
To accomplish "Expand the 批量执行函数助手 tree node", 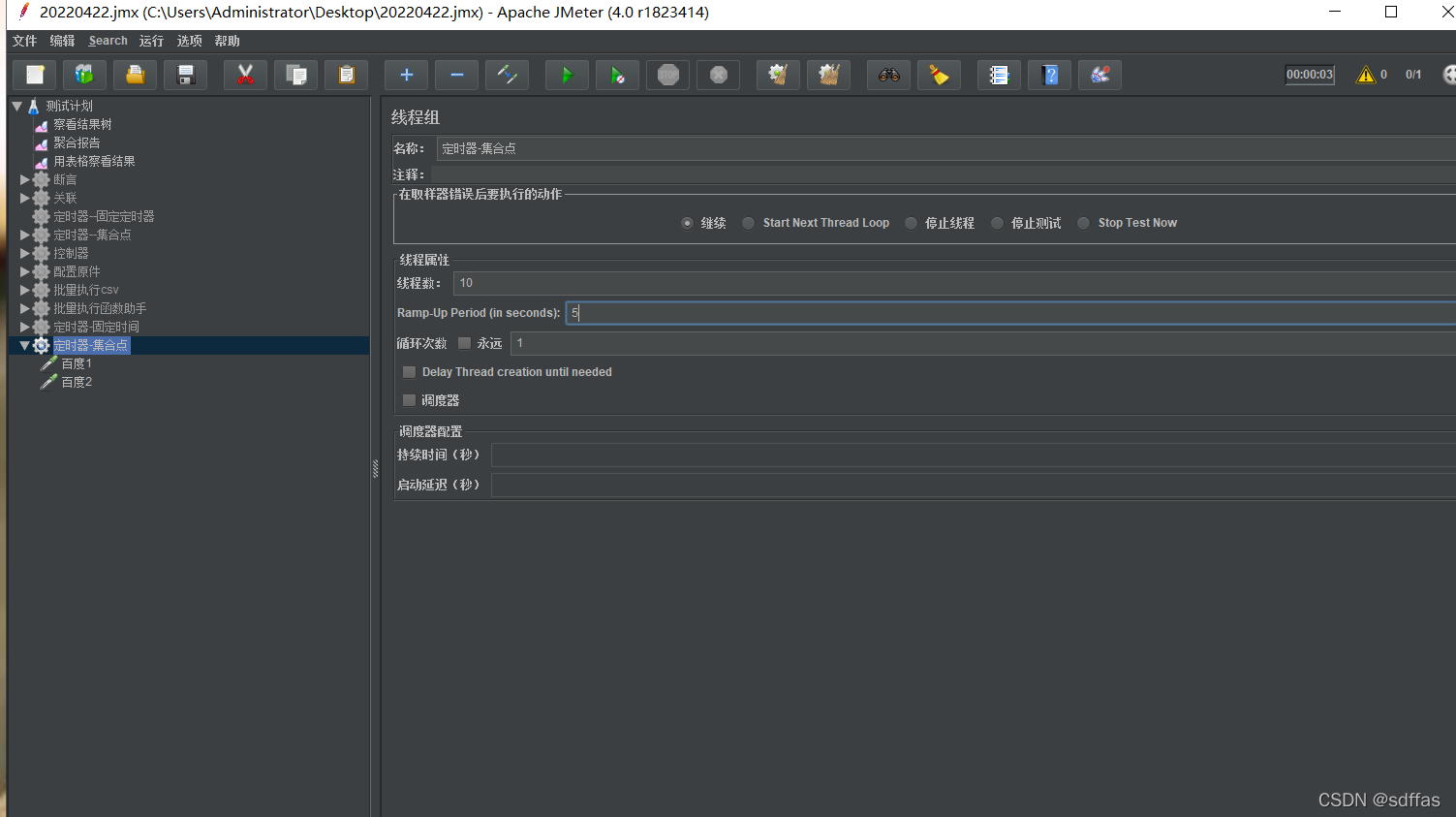I will tap(24, 308).
